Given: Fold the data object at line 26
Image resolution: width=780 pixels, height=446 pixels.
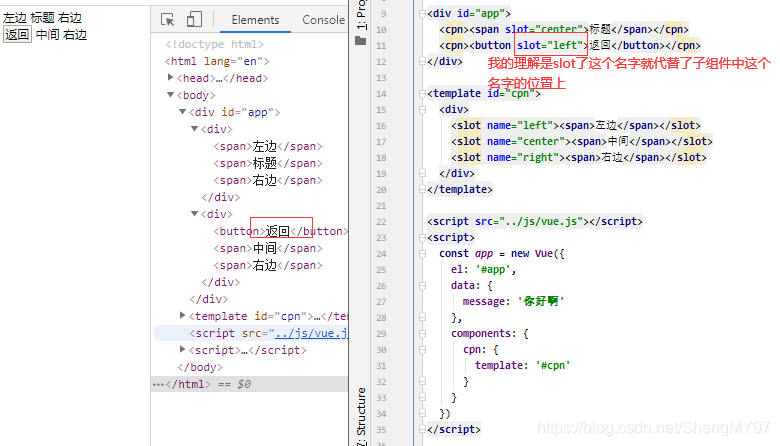Looking at the screenshot, I should click(422, 285).
